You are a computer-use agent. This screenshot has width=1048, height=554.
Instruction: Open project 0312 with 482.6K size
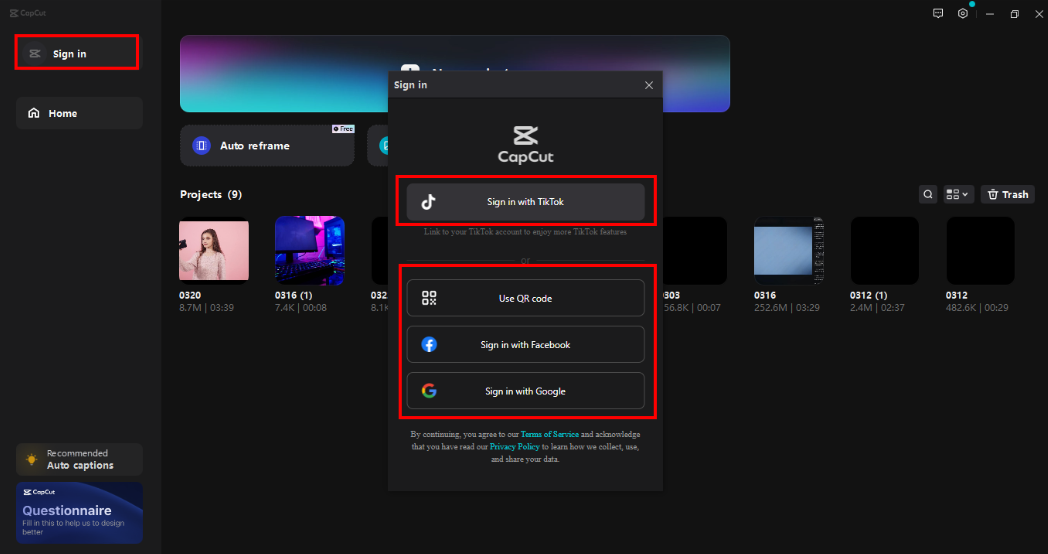[980, 251]
